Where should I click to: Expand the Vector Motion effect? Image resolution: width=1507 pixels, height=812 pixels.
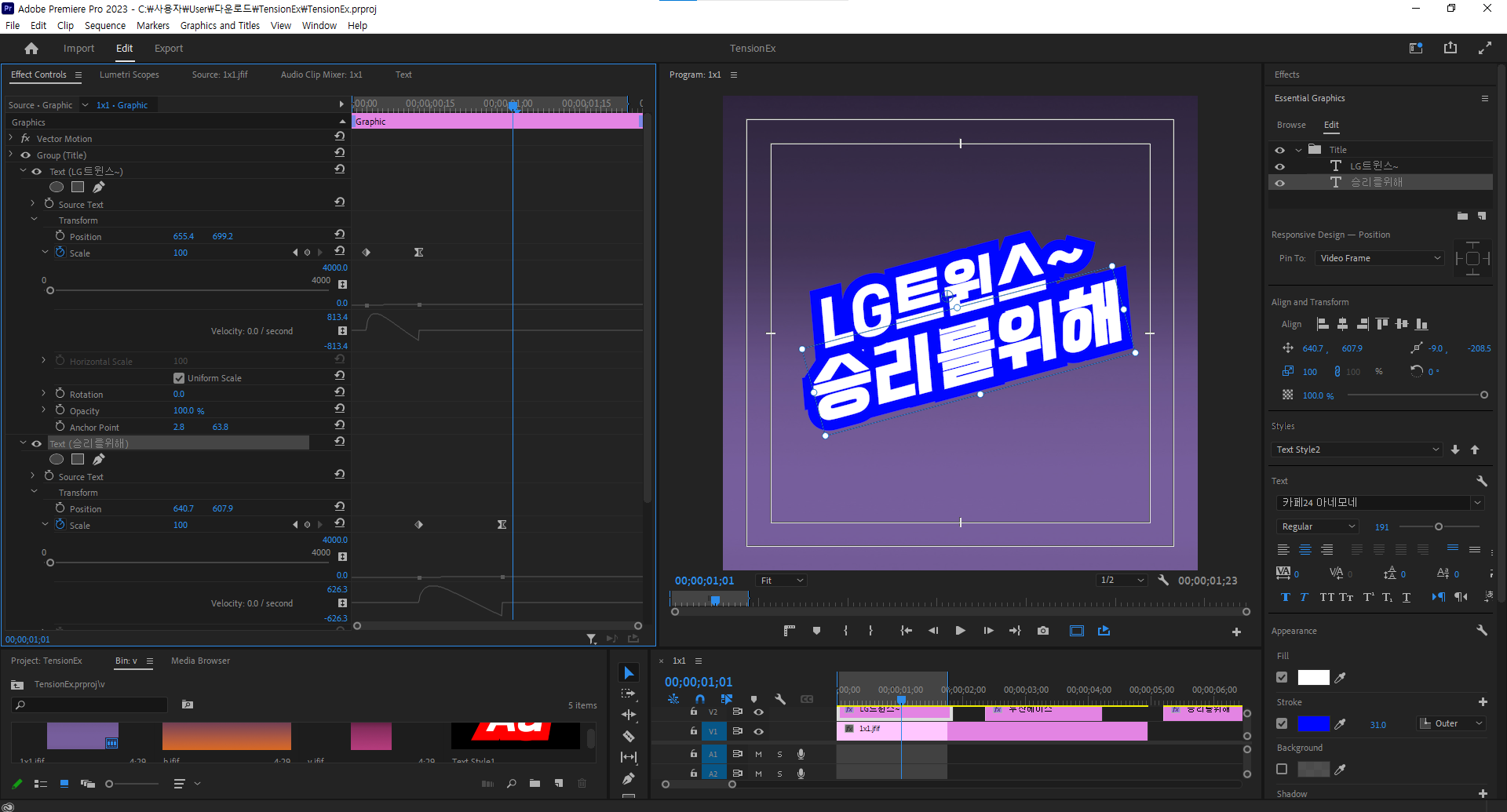tap(11, 138)
